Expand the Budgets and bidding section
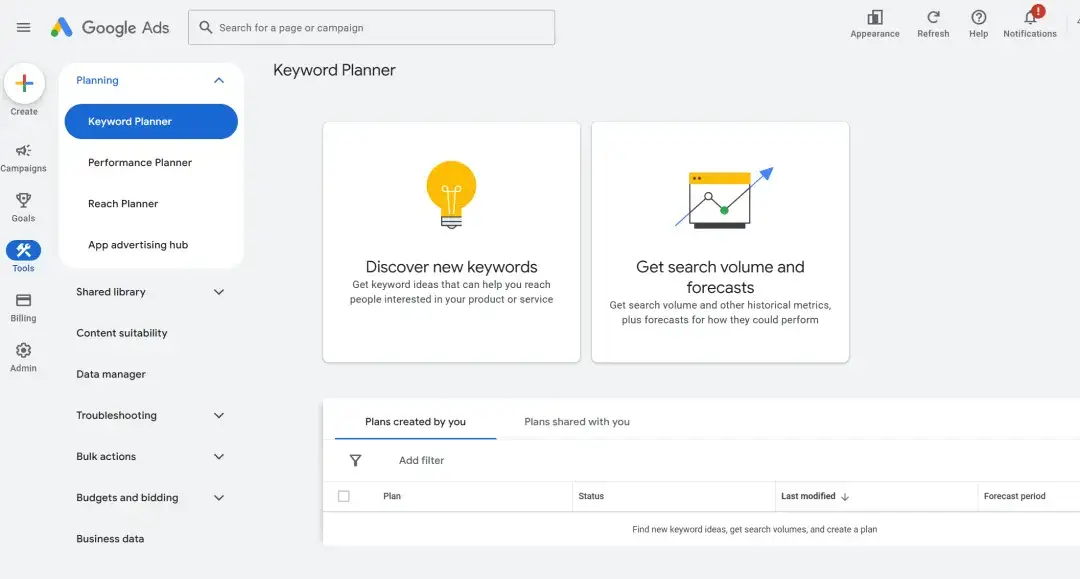Viewport: 1080px width, 579px height. [219, 498]
